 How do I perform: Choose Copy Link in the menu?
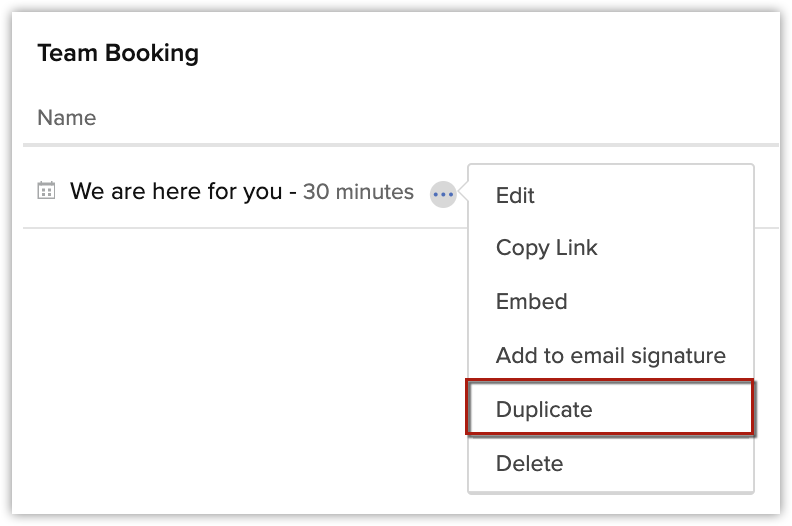[546, 248]
